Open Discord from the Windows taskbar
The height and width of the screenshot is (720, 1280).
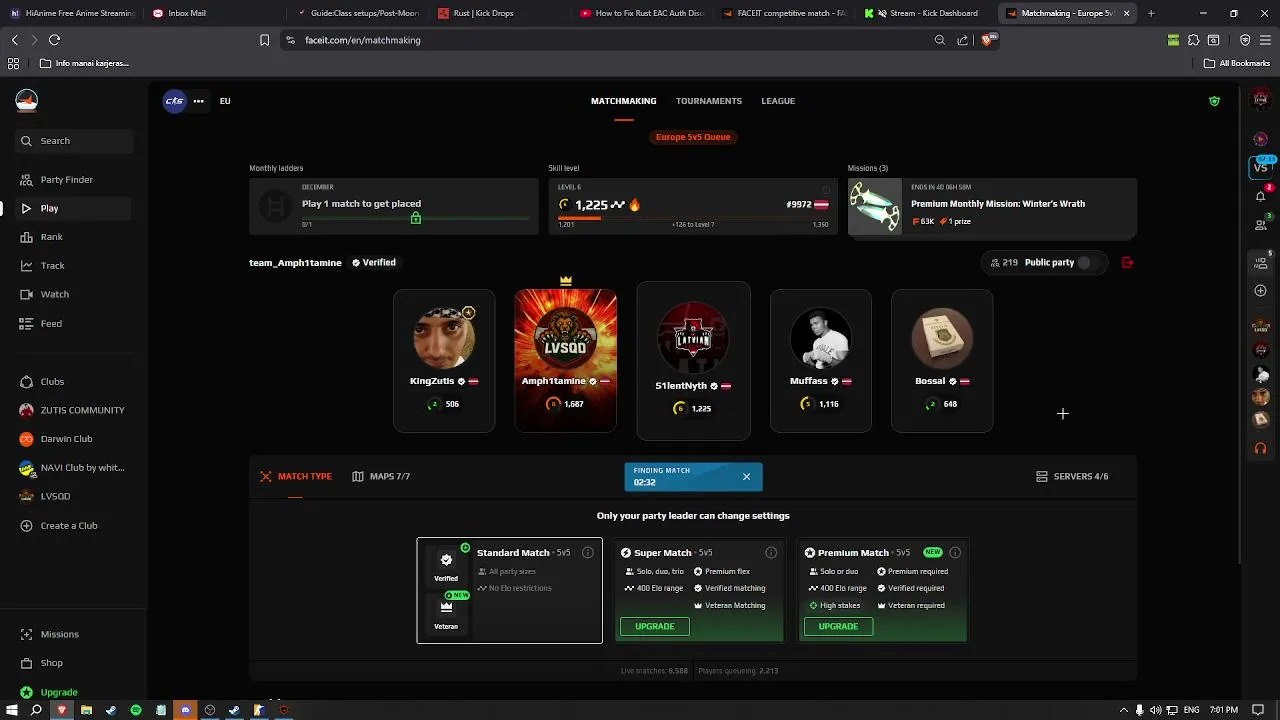coord(185,710)
